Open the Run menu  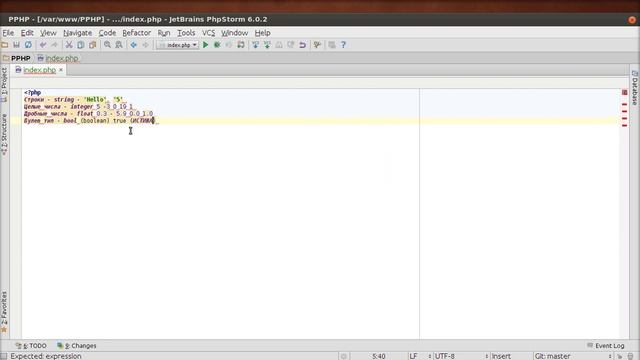(x=164, y=33)
